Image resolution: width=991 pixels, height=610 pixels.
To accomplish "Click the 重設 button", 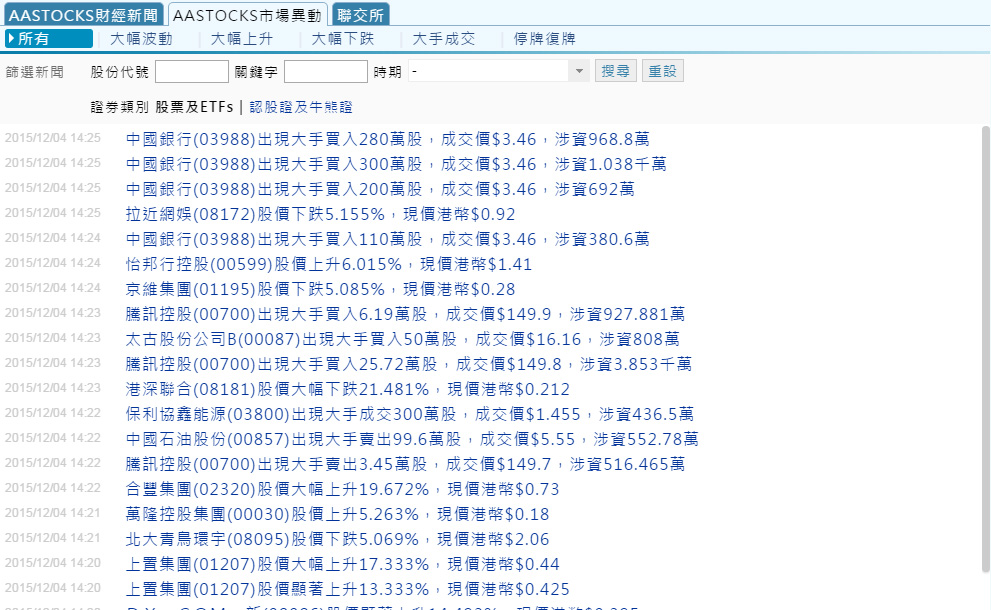I will point(663,71).
